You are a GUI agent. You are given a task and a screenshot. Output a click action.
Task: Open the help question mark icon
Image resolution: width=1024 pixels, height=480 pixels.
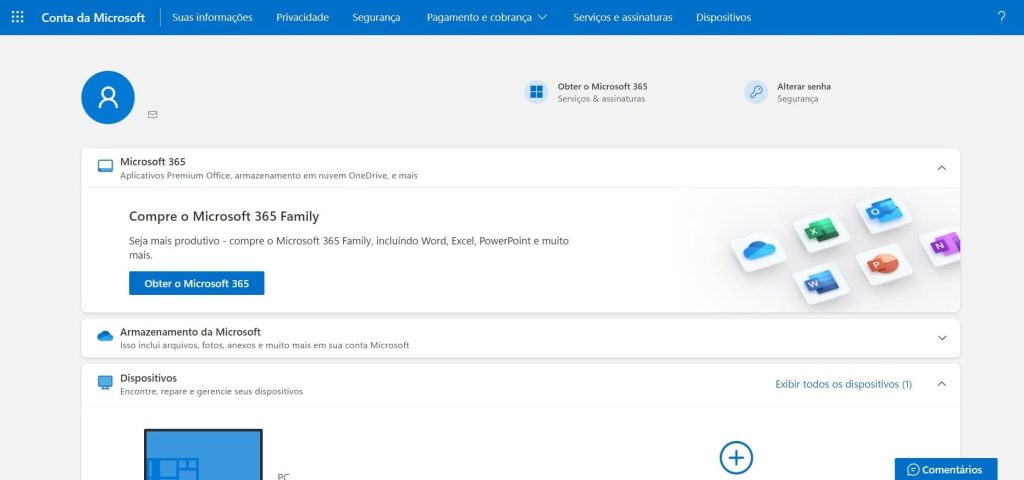pos(1001,18)
